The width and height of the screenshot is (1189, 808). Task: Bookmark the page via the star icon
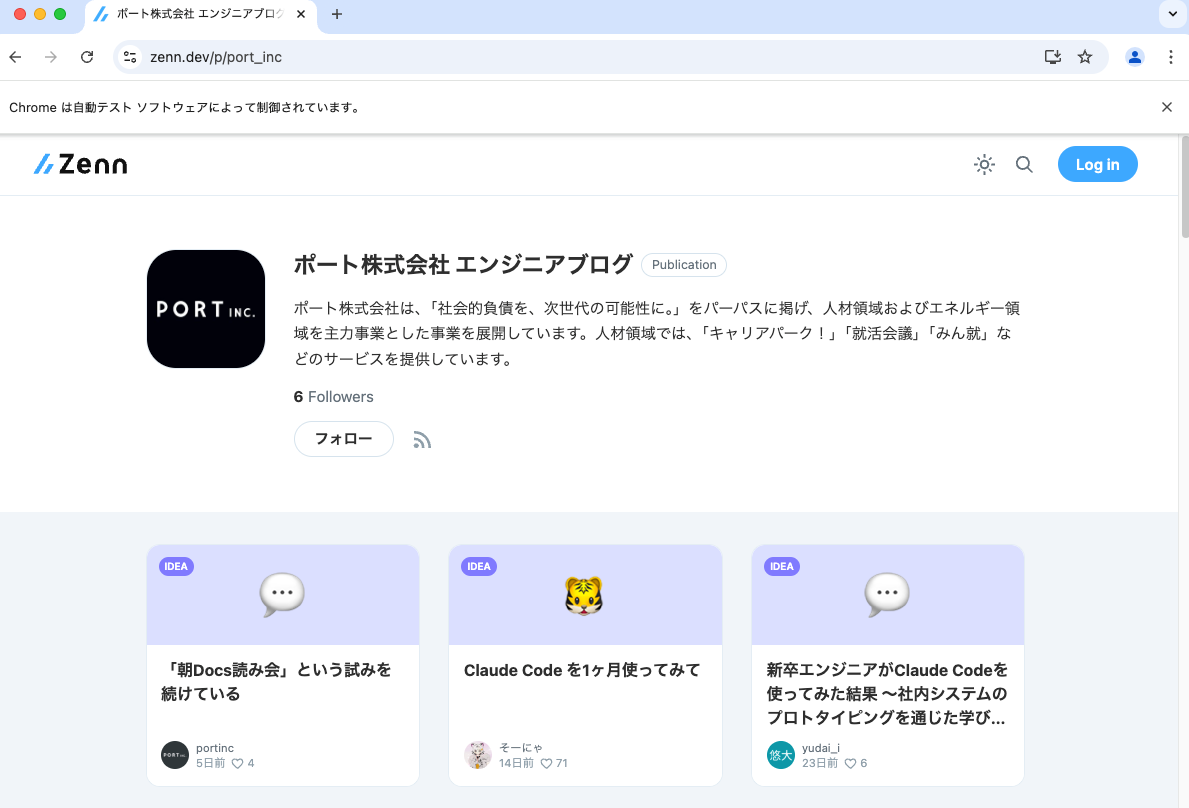[x=1085, y=57]
